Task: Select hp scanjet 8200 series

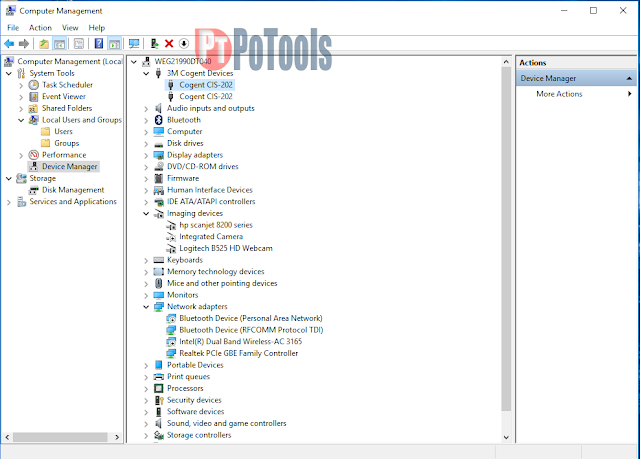Action: (216, 225)
